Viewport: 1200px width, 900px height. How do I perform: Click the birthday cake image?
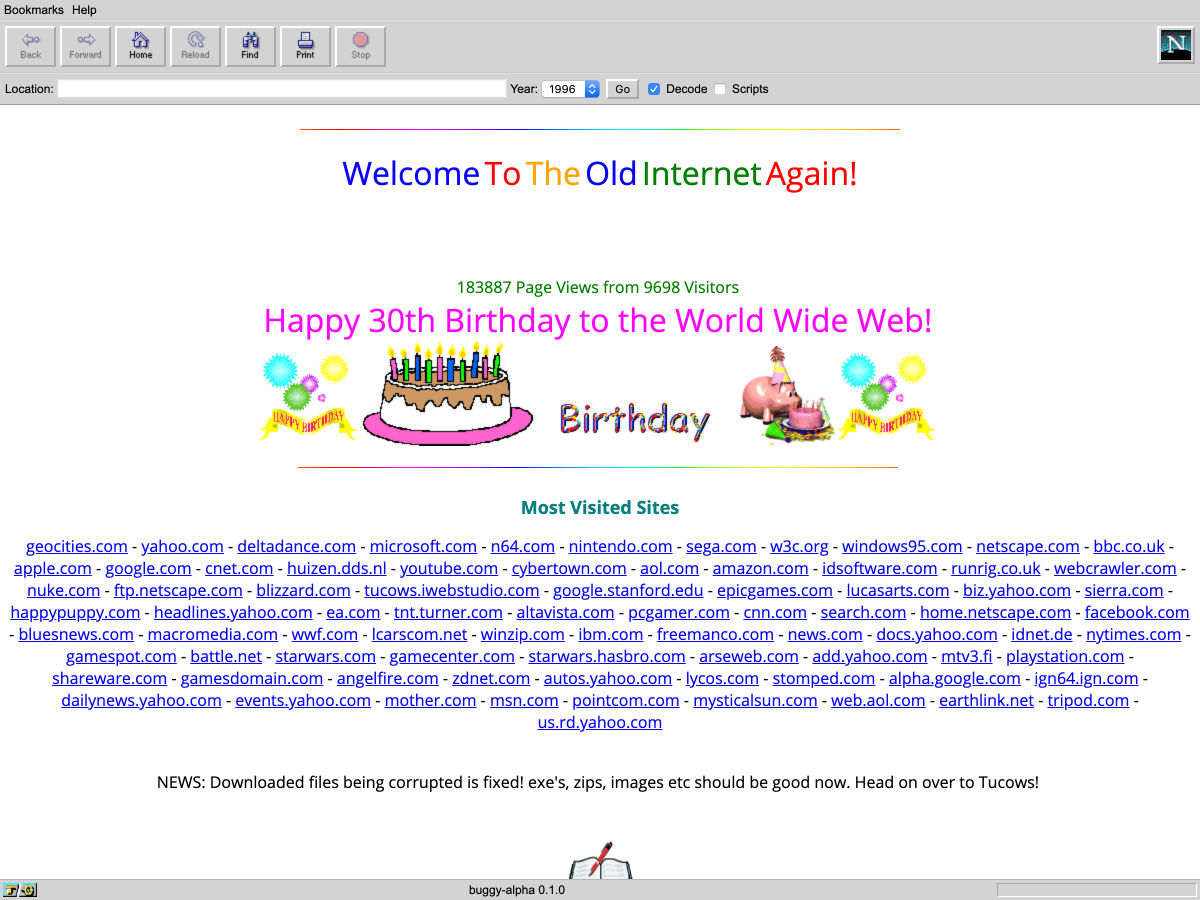447,394
